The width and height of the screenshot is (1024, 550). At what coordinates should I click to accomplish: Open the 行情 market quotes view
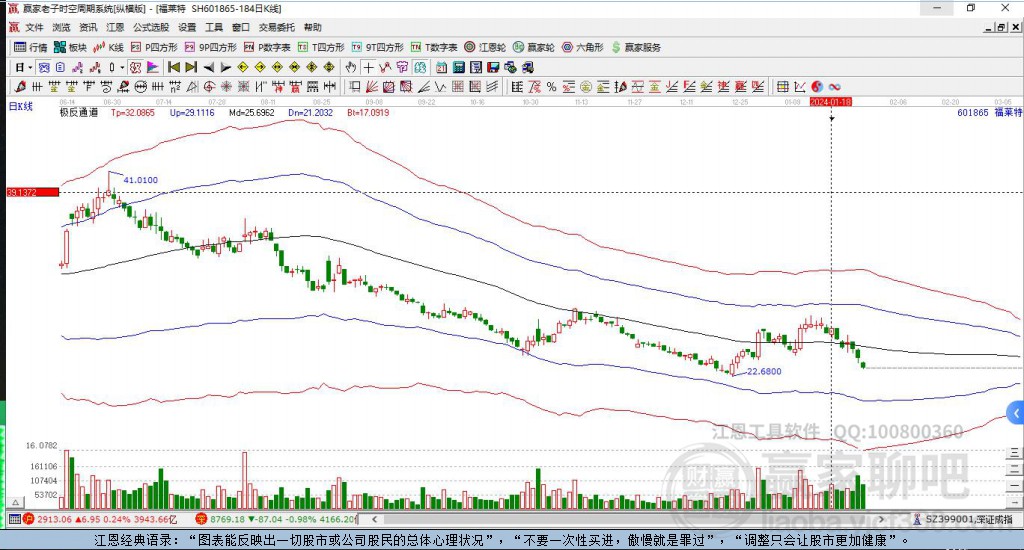30,47
